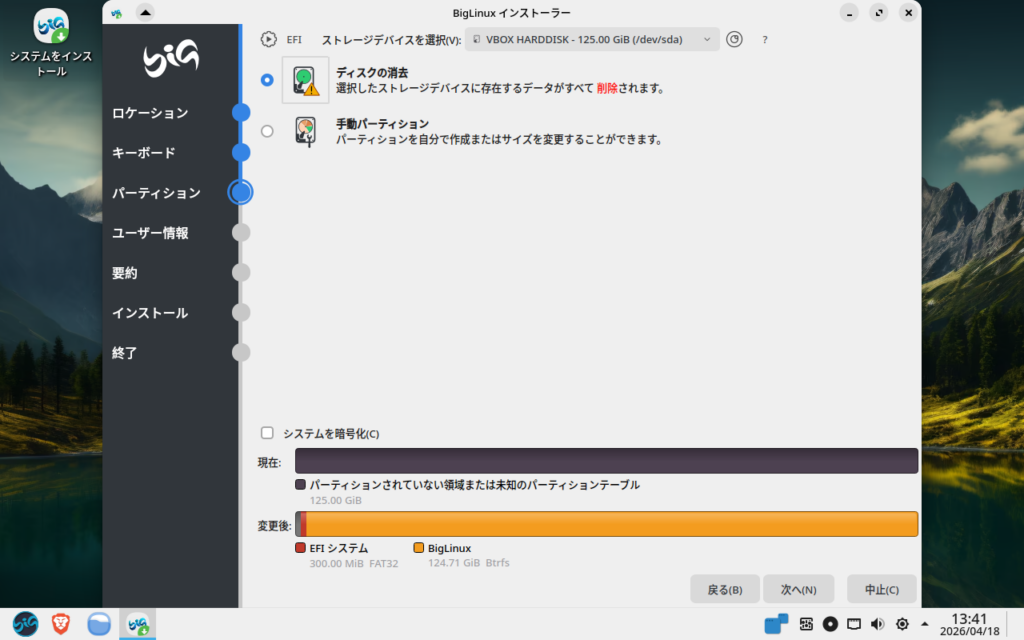
Task: Click the circular icon right of the storage dropdown
Action: point(735,40)
